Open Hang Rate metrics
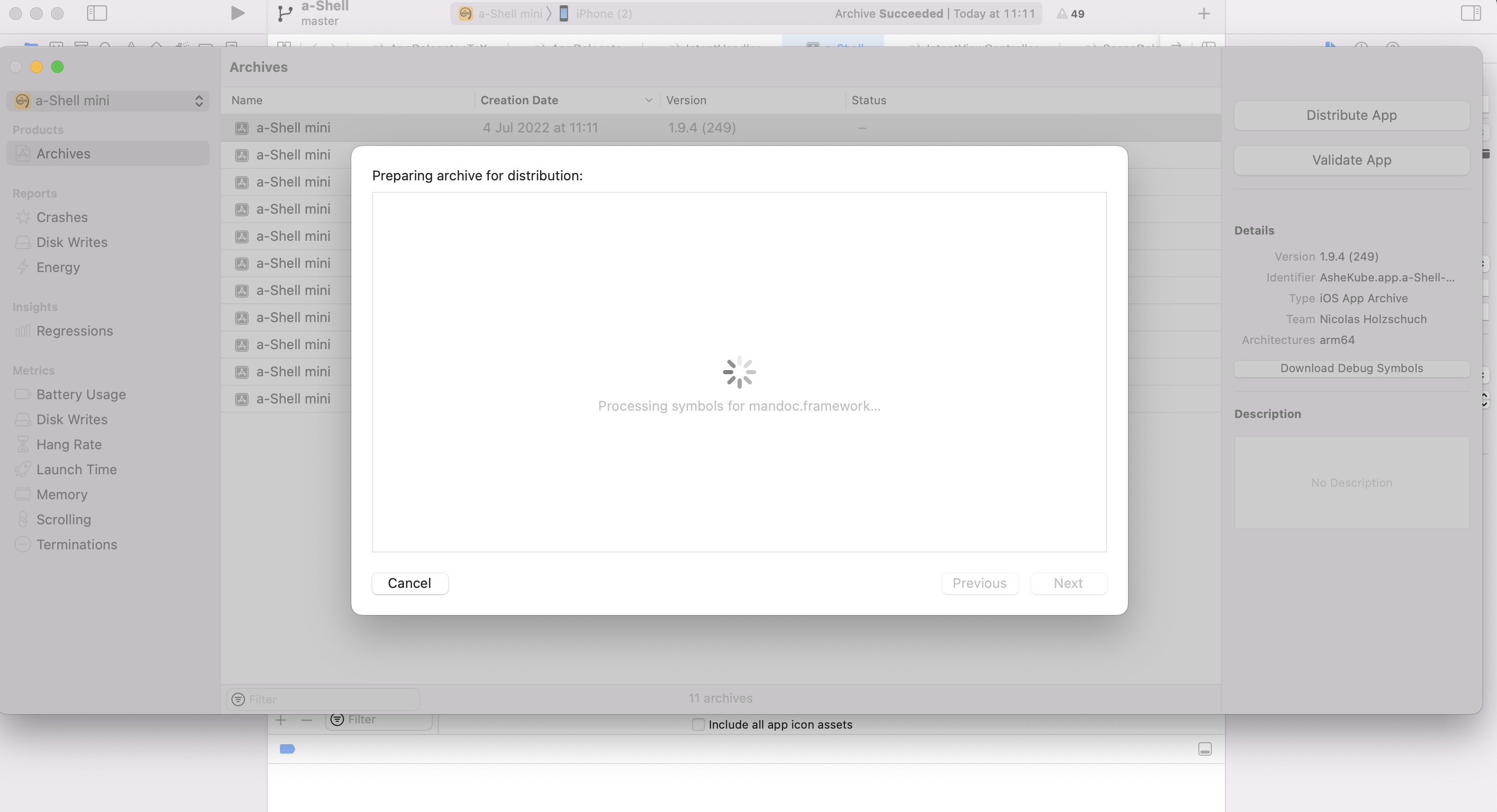 coord(69,444)
